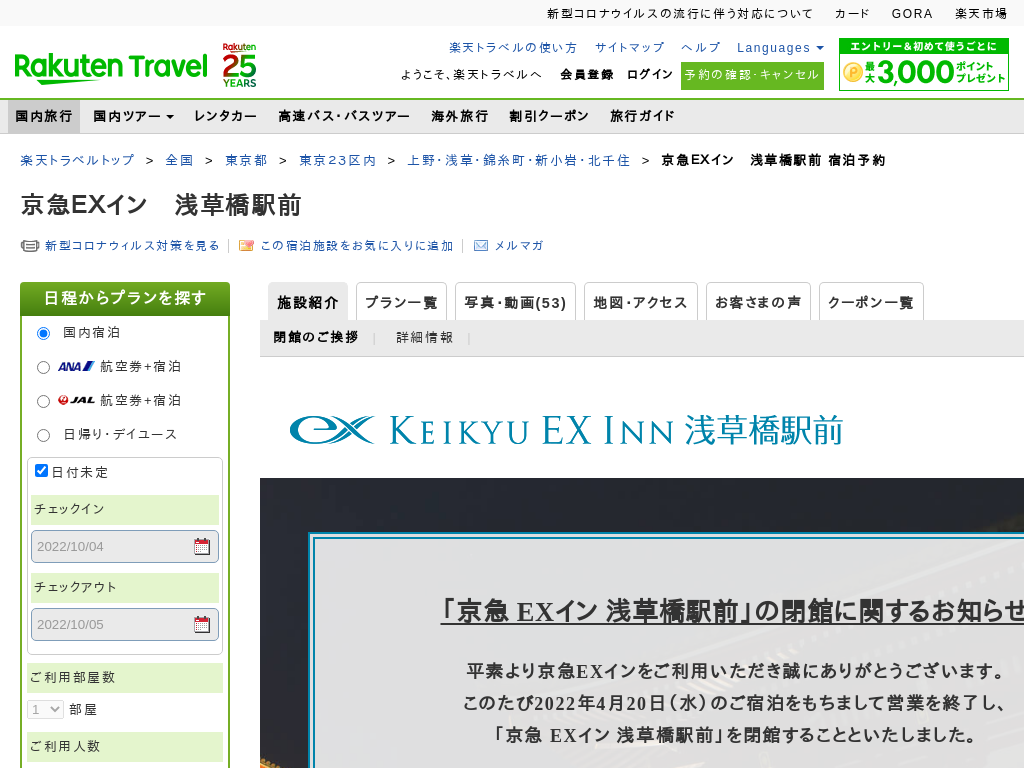Expand the 国内ツアー menu dropdown

point(133,116)
